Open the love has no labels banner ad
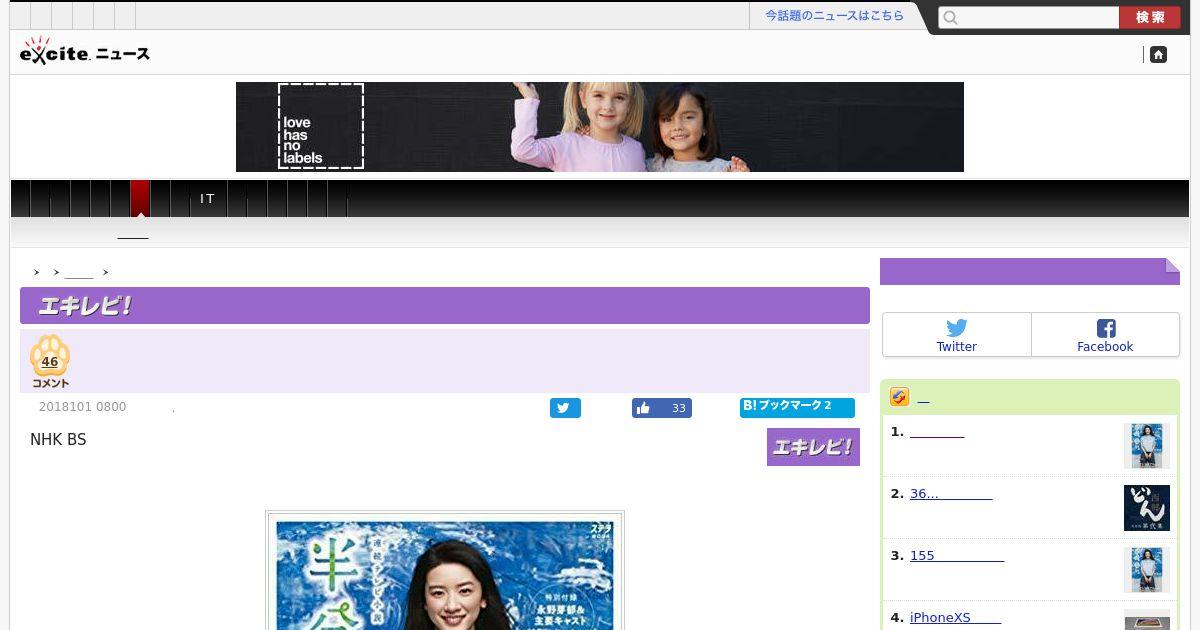The width and height of the screenshot is (1200, 630). (x=600, y=127)
